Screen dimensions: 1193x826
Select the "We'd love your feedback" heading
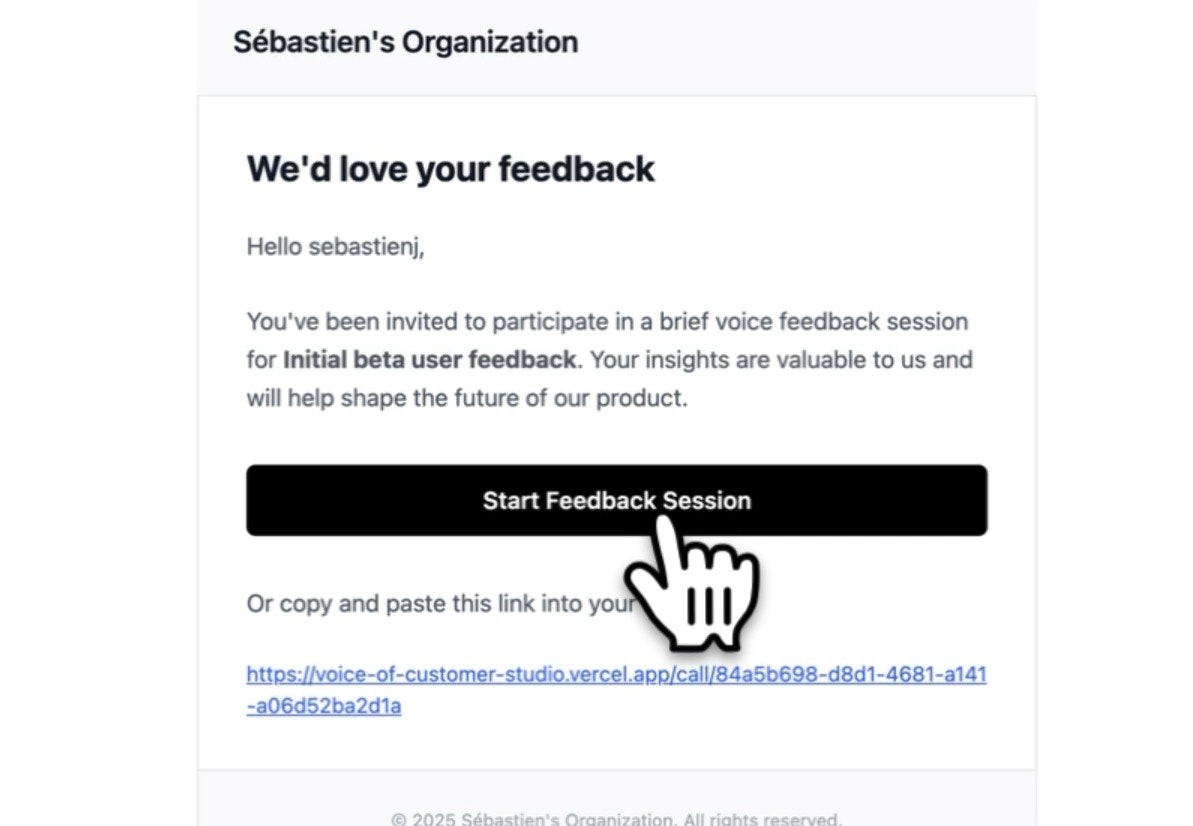(x=450, y=168)
